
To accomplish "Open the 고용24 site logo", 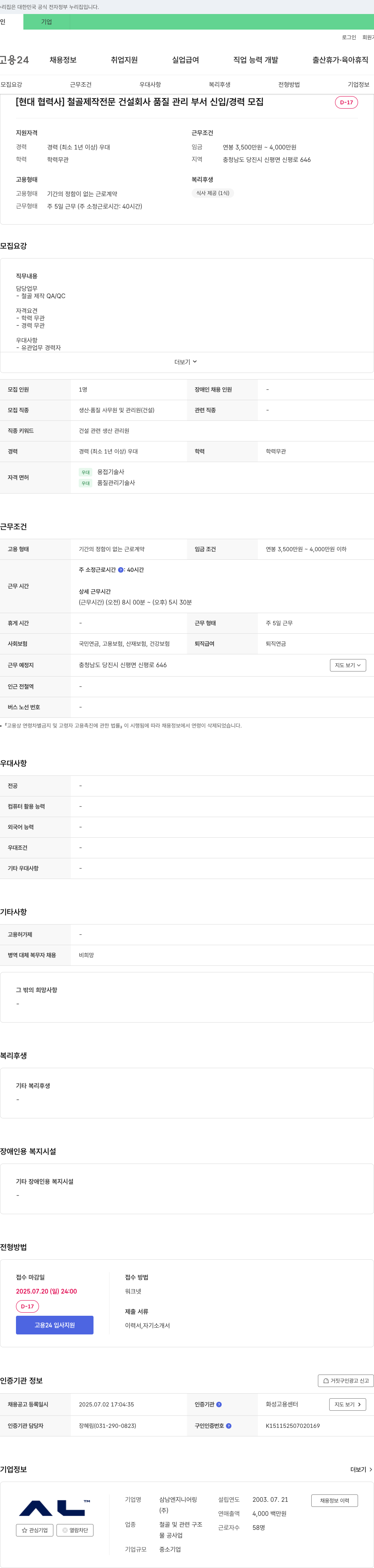I will pyautogui.click(x=14, y=60).
